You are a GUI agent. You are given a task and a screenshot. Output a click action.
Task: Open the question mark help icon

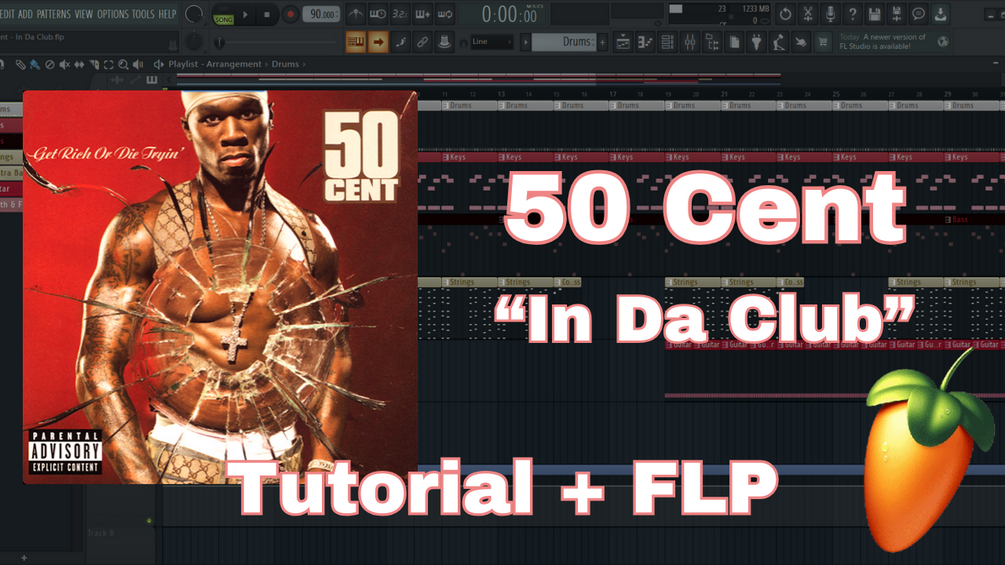[x=852, y=13]
